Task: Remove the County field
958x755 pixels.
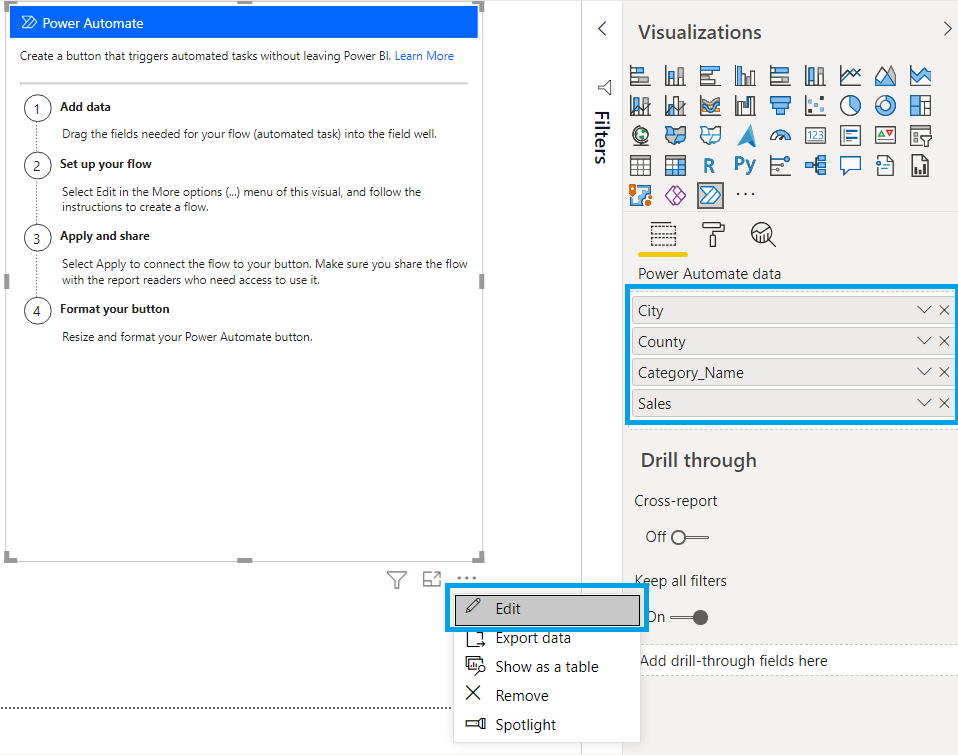Action: [944, 341]
